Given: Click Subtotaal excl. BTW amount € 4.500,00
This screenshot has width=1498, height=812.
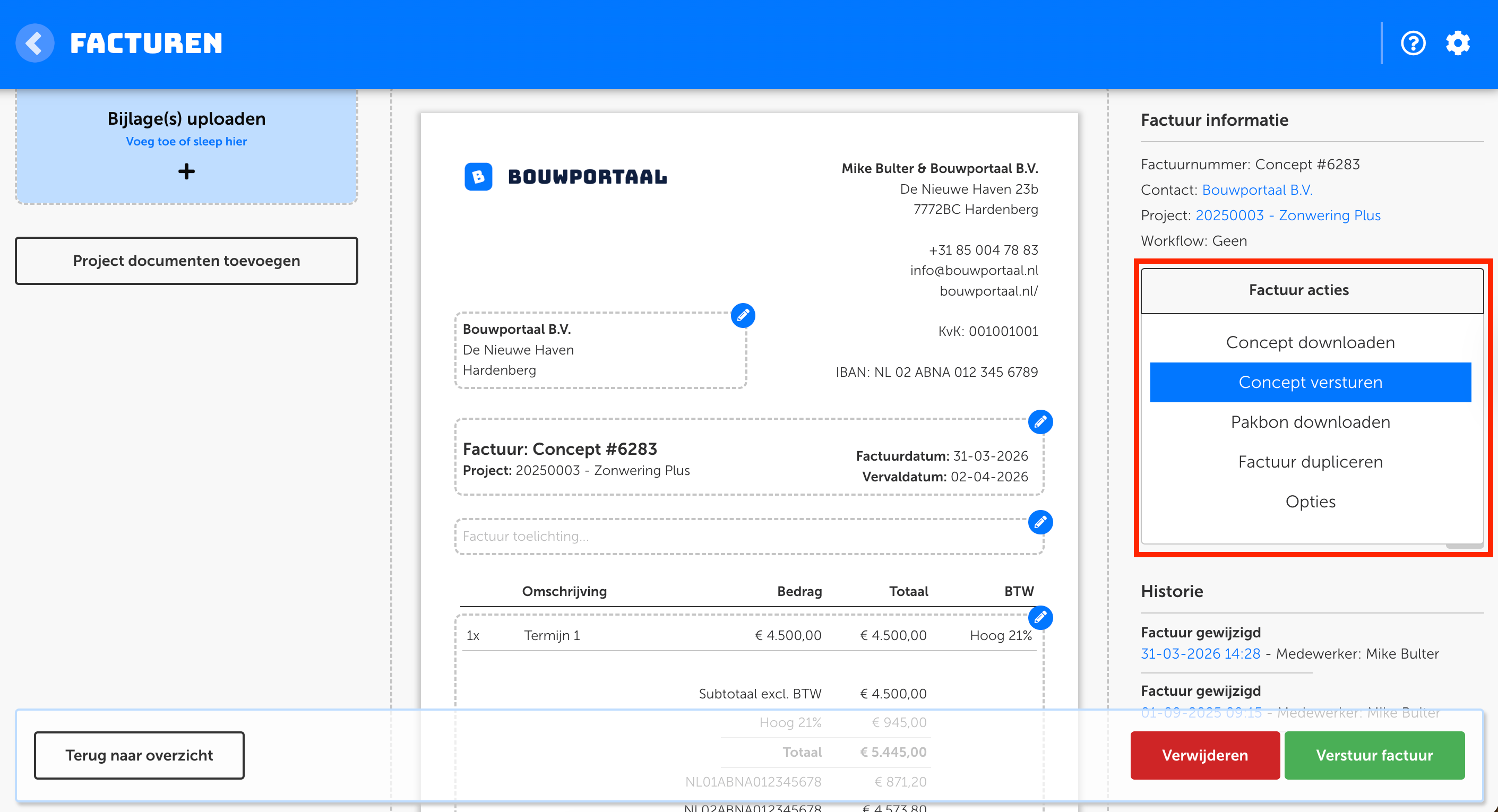Looking at the screenshot, I should [893, 694].
